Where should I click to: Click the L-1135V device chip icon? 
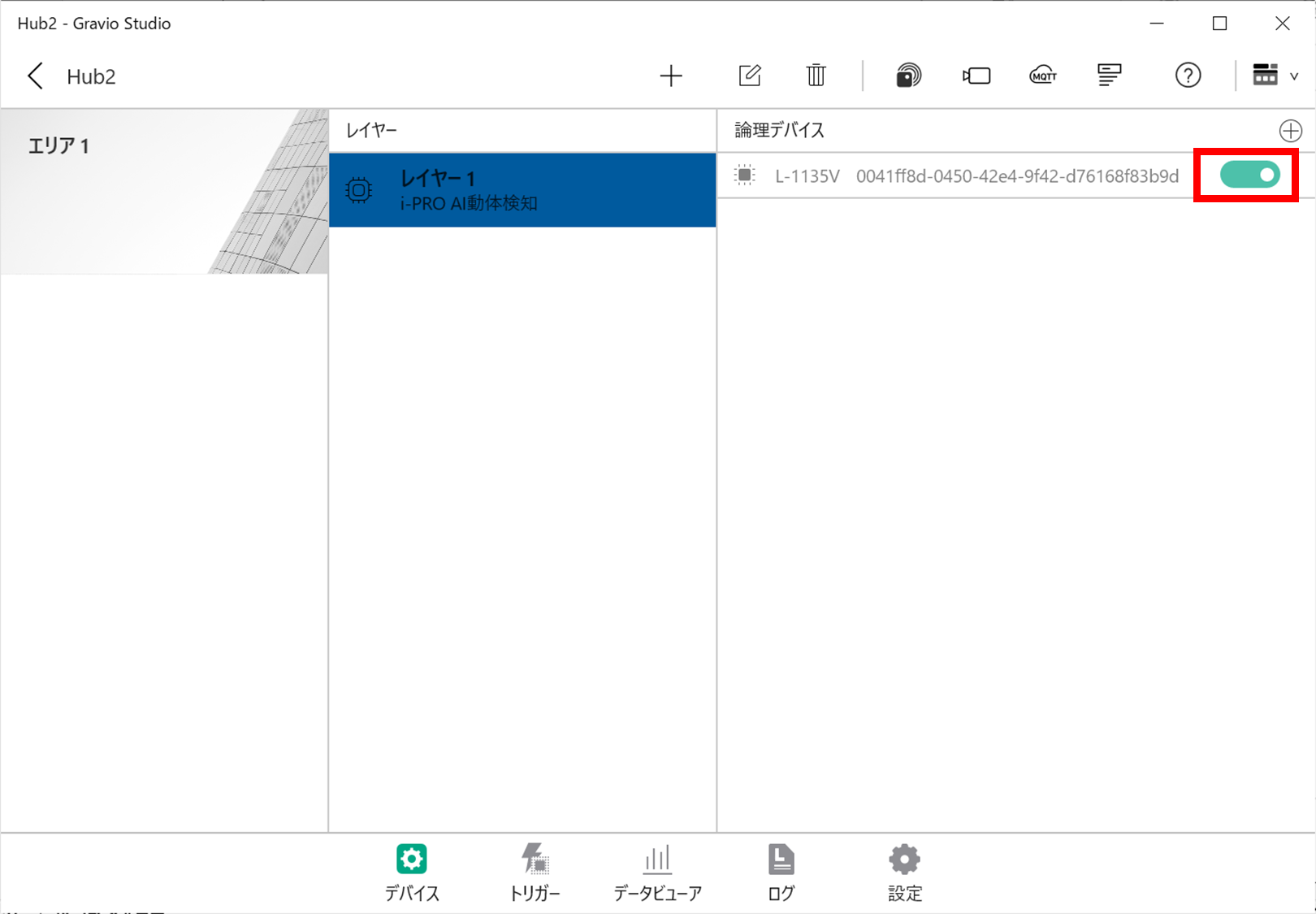click(x=744, y=175)
